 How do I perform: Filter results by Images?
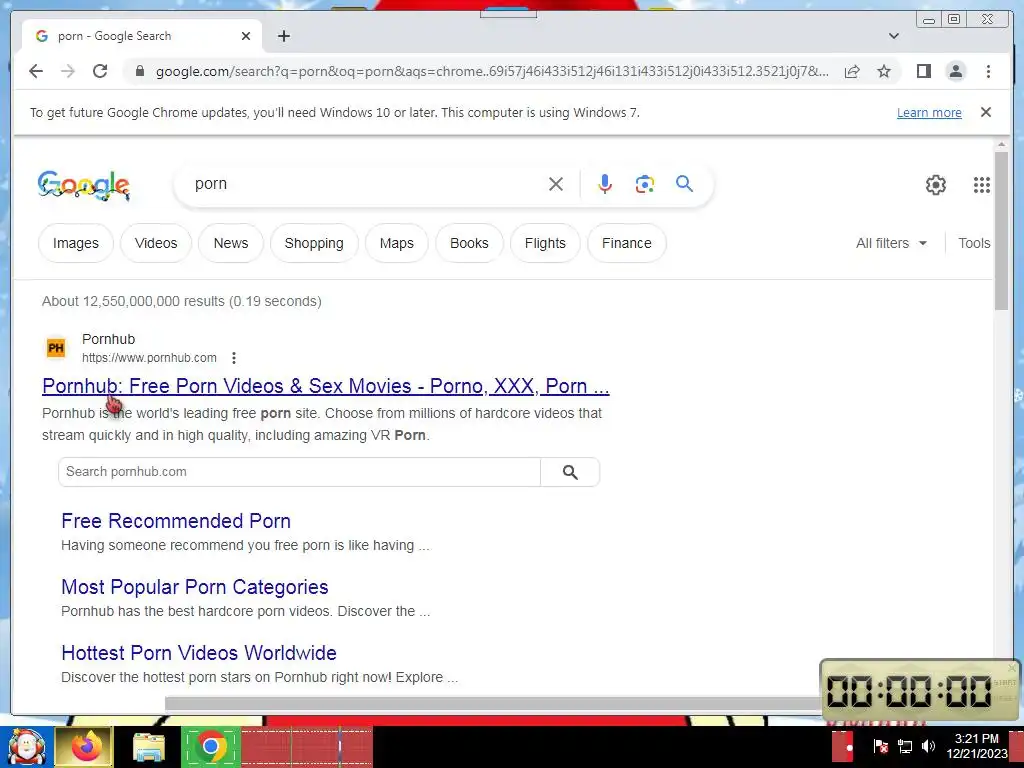click(76, 243)
